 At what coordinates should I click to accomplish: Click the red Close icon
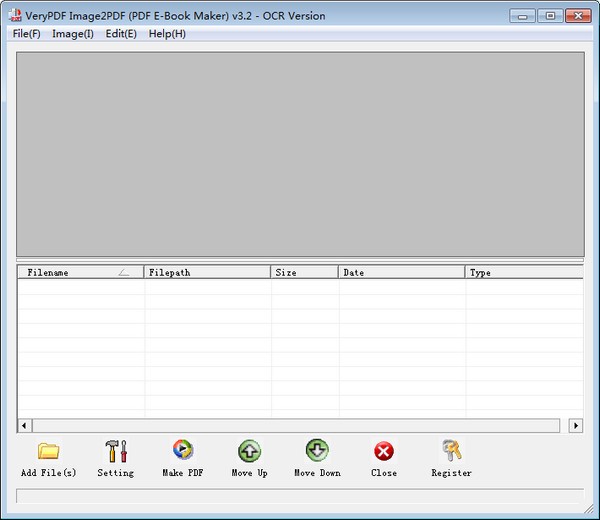click(x=384, y=452)
